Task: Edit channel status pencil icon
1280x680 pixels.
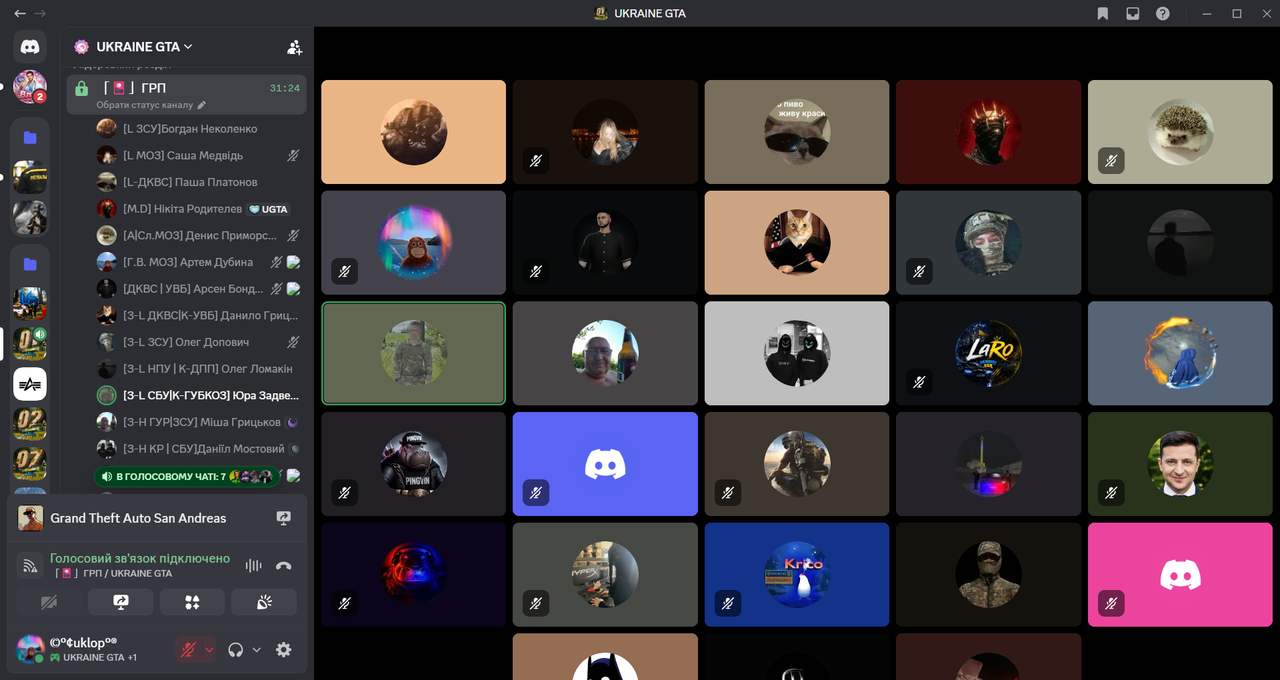Action: pyautogui.click(x=202, y=105)
